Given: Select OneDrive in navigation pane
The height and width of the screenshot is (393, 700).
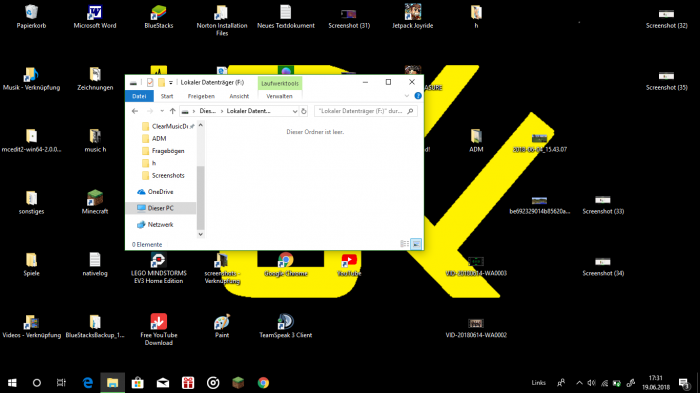Looking at the screenshot, I should pos(155,192).
